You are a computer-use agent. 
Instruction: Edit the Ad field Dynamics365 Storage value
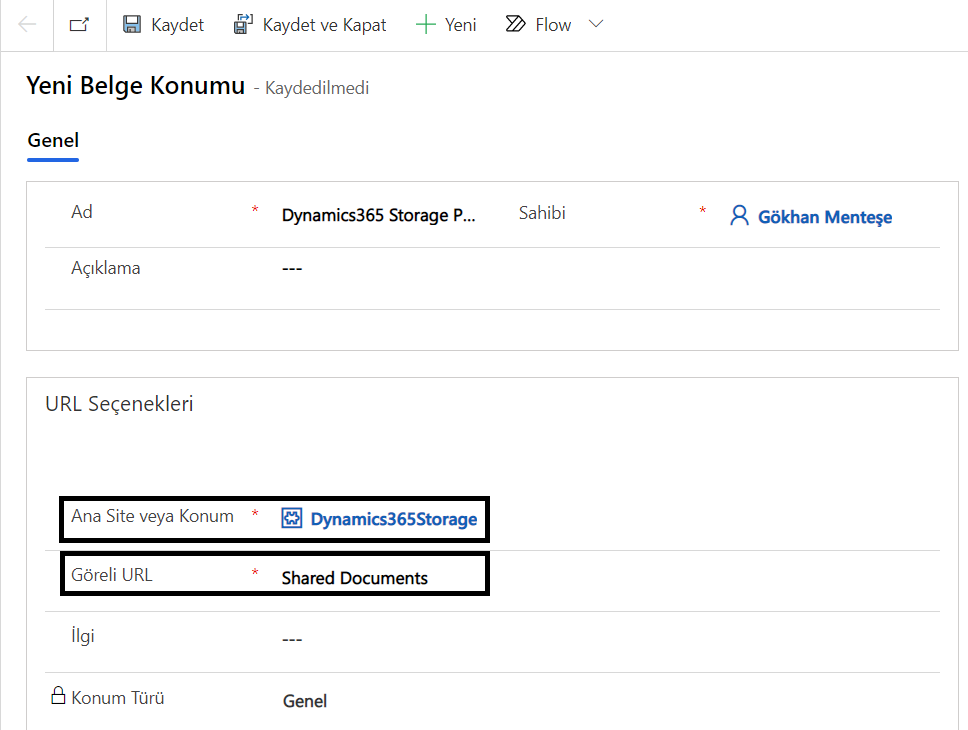click(x=378, y=215)
